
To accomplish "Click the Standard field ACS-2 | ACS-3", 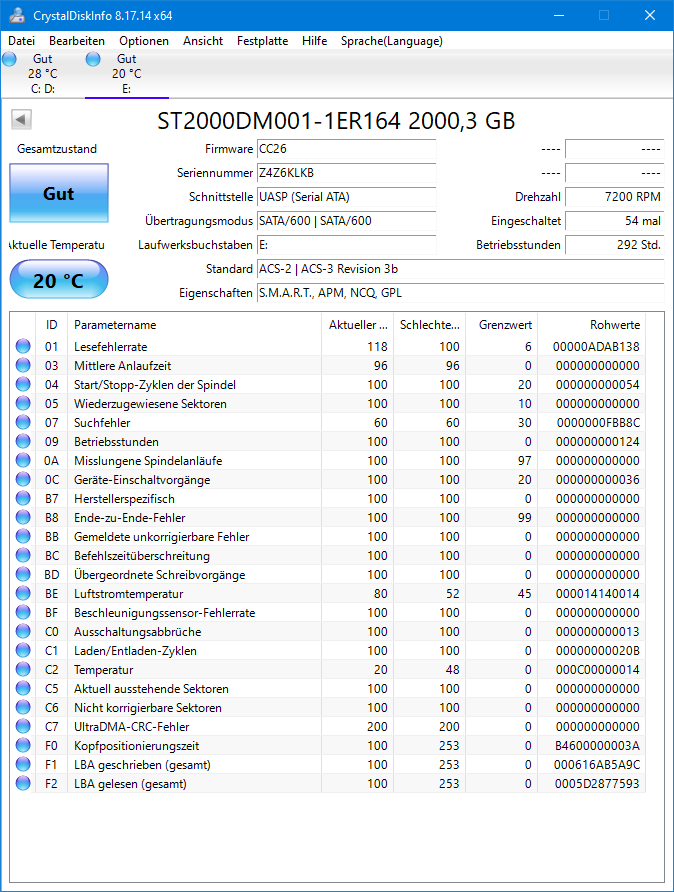I will click(460, 269).
